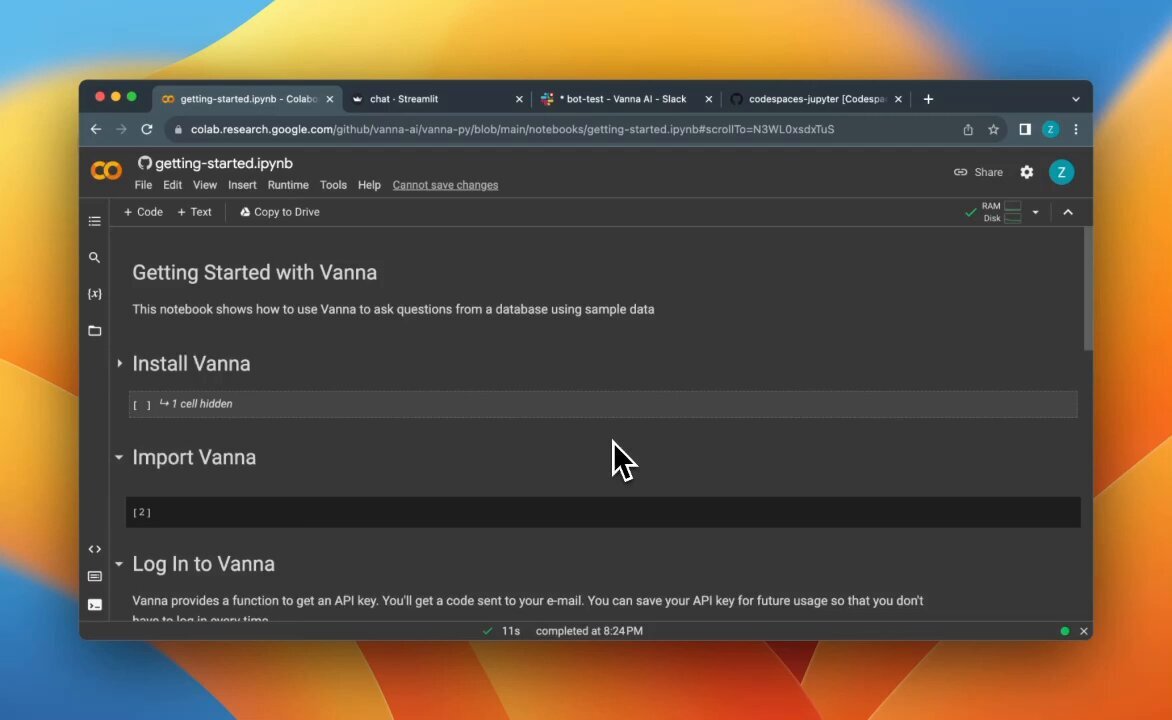Select the getting-started.ipynb Colab tab
Image resolution: width=1172 pixels, height=720 pixels.
pos(247,99)
